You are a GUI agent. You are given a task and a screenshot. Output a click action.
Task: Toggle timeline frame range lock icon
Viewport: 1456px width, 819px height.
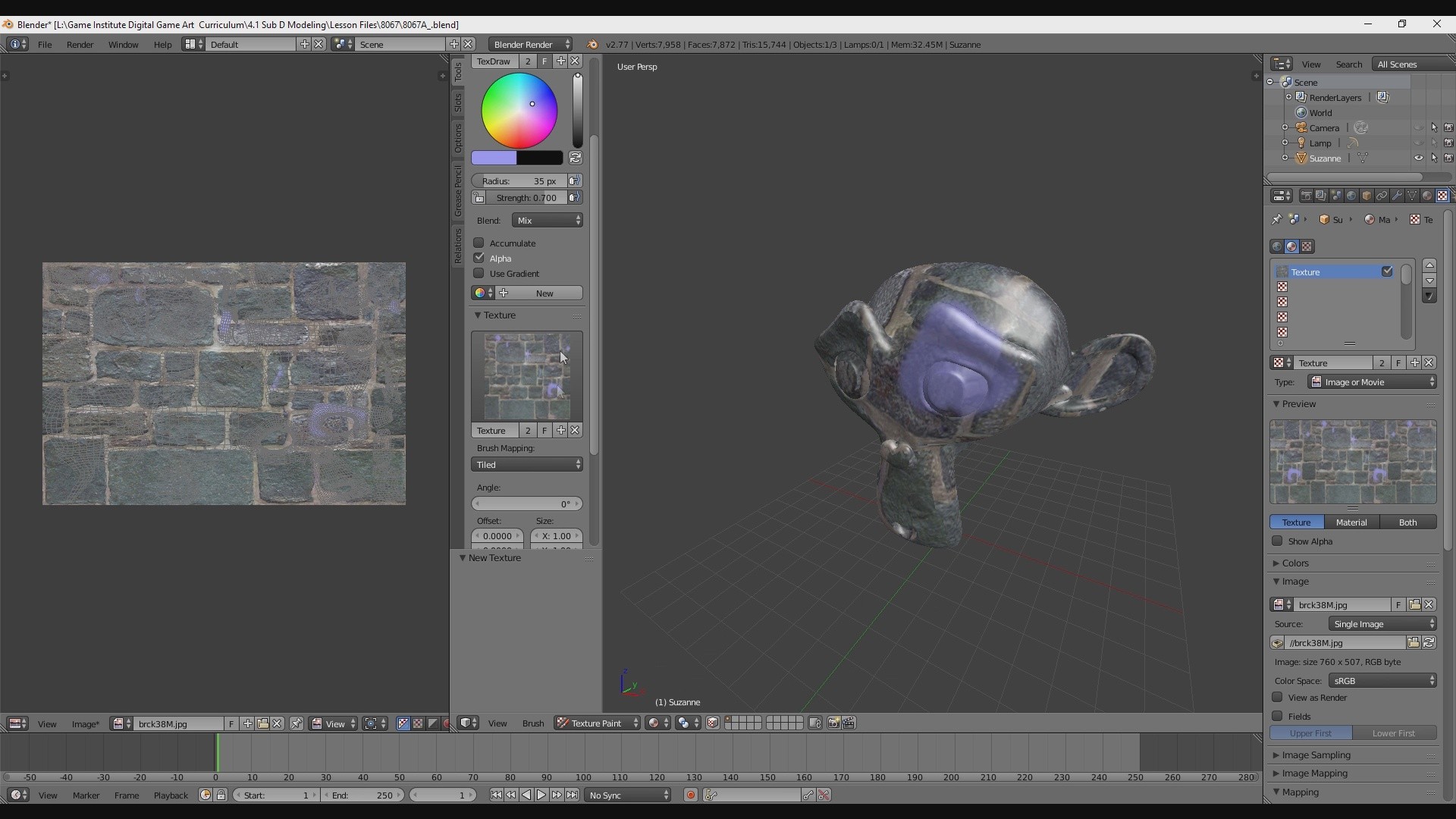pyautogui.click(x=221, y=795)
